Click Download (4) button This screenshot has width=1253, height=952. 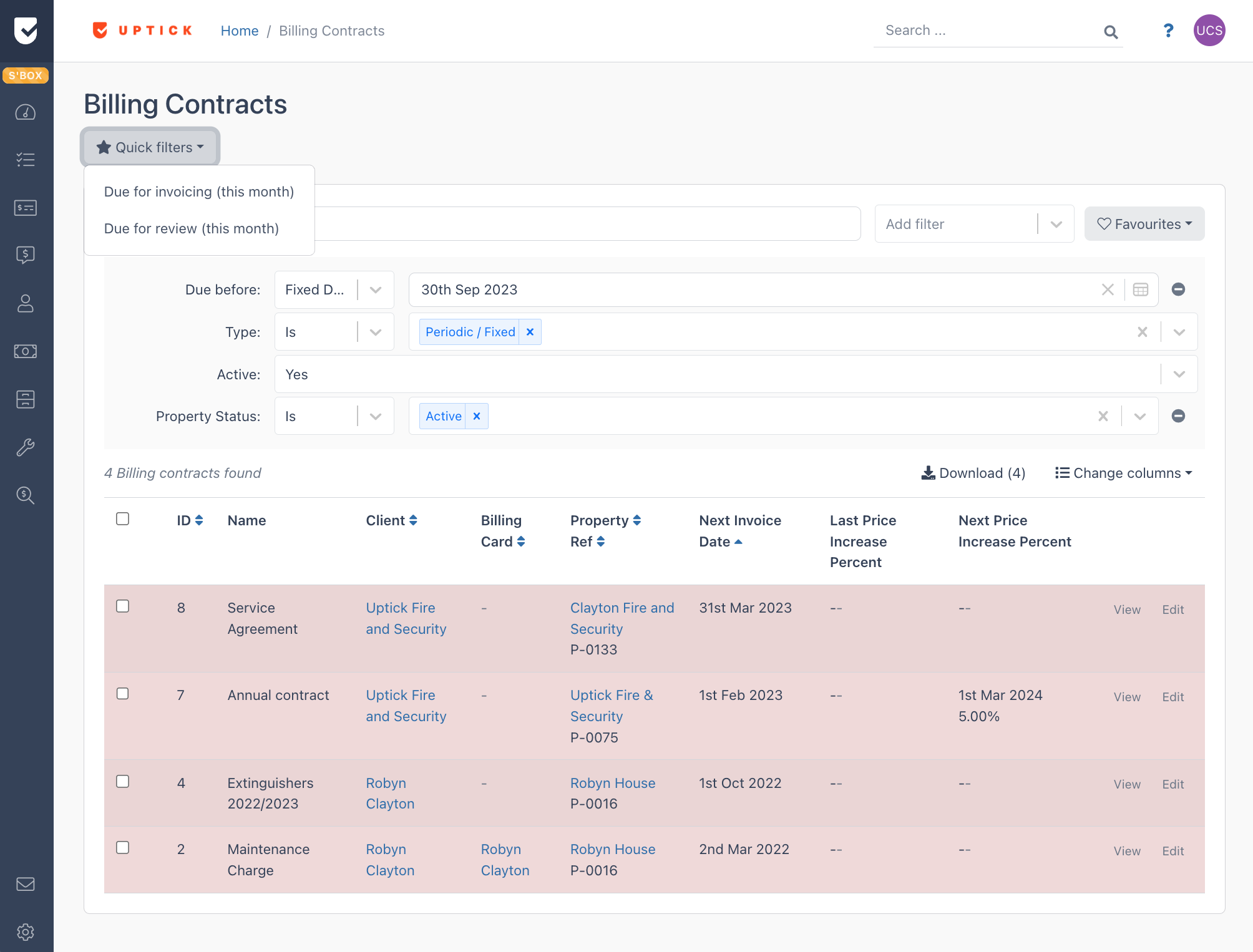(x=973, y=473)
